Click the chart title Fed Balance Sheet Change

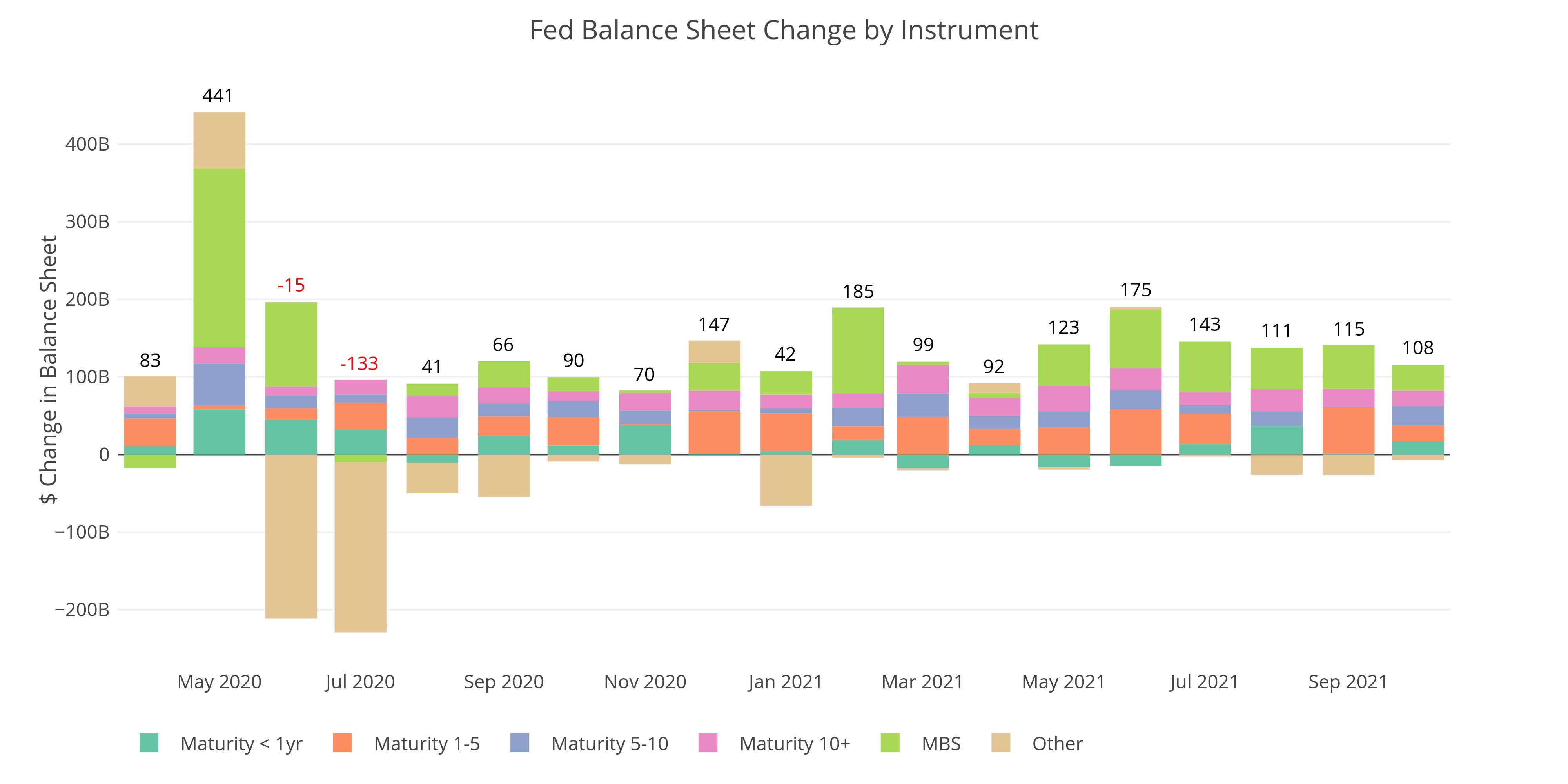783,31
